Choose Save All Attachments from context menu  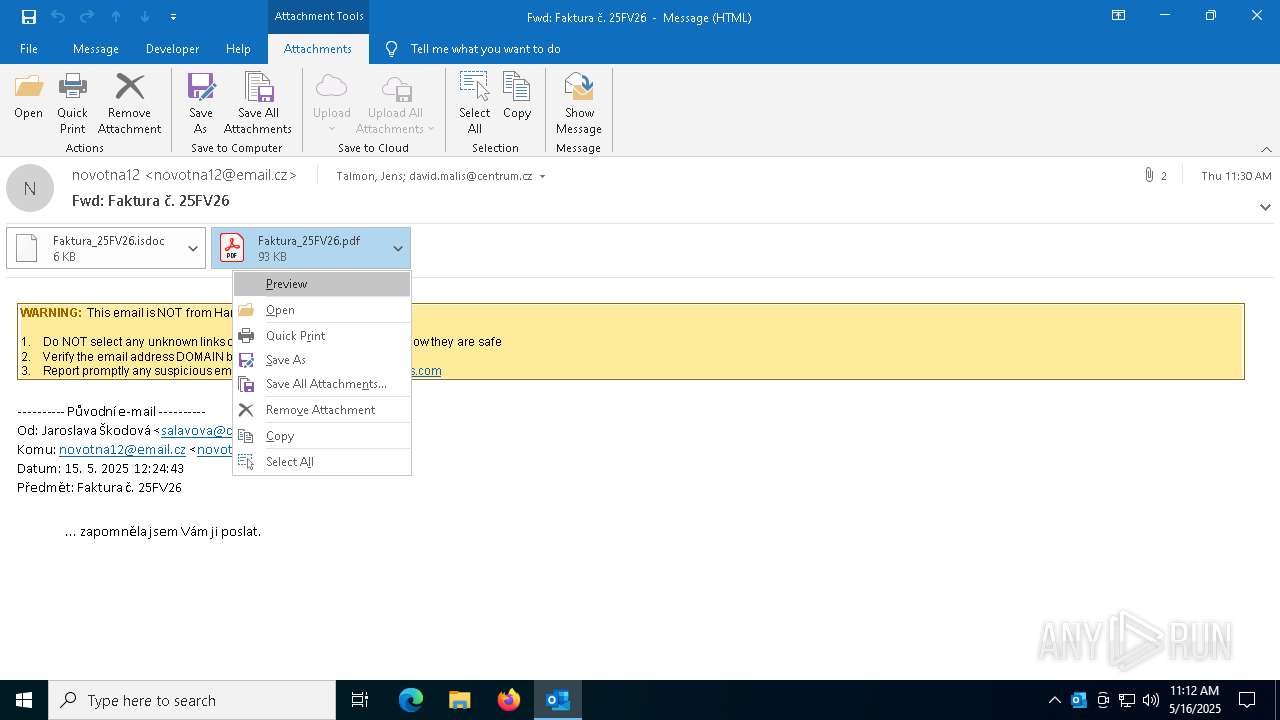point(322,384)
